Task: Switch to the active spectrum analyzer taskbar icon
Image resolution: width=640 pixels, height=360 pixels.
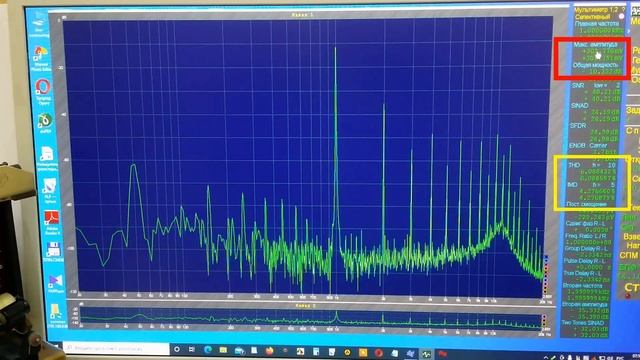Action: (426, 354)
